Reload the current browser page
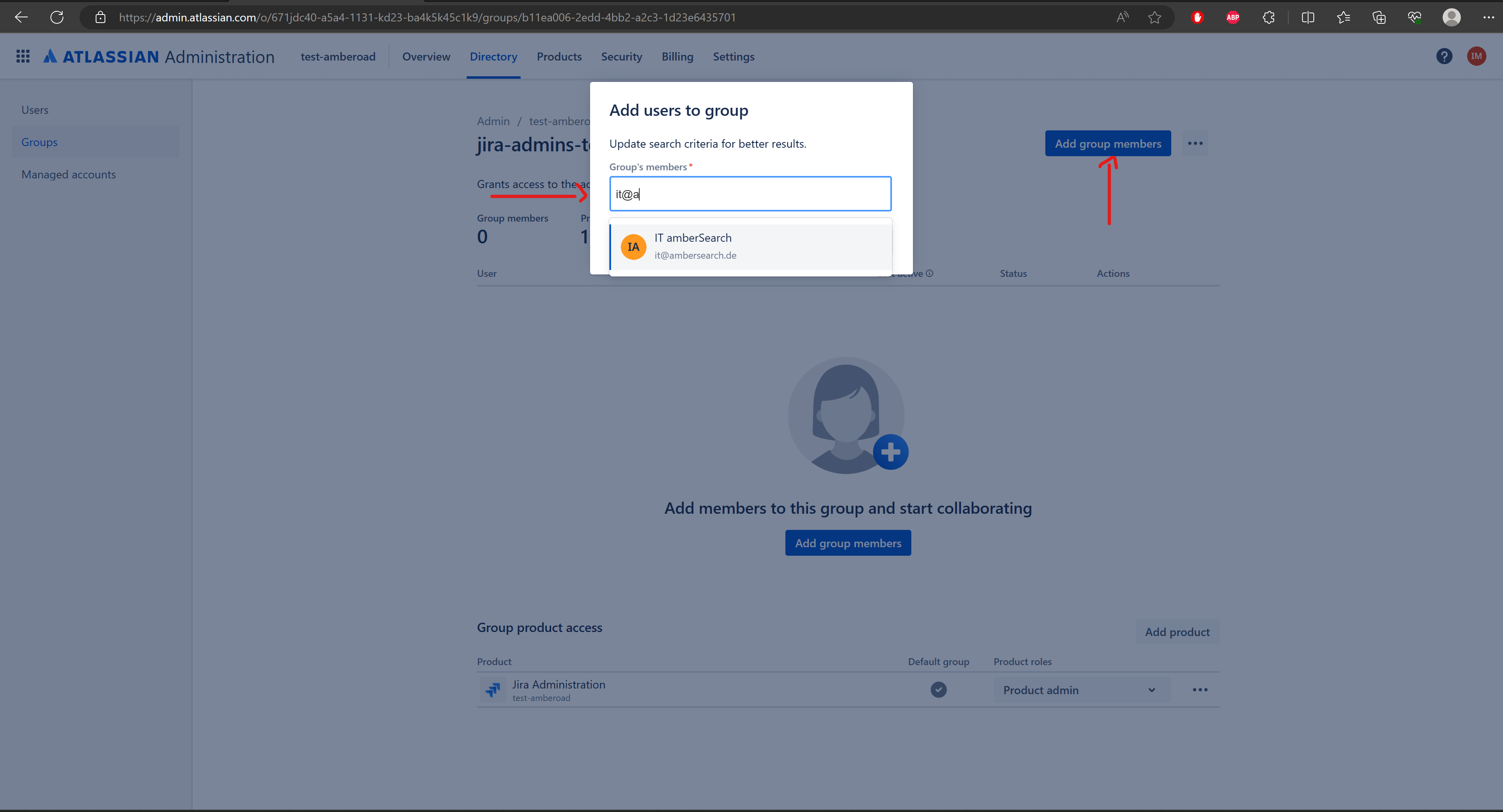The width and height of the screenshot is (1503, 812). point(57,17)
